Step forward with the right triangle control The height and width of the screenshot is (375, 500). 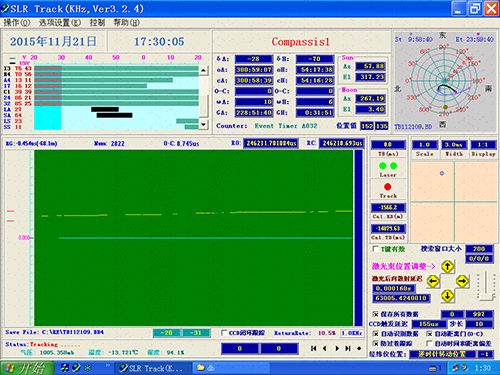[337, 348]
